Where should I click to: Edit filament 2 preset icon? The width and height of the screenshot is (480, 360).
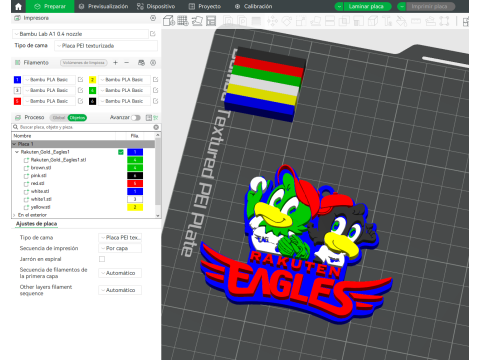pos(155,79)
